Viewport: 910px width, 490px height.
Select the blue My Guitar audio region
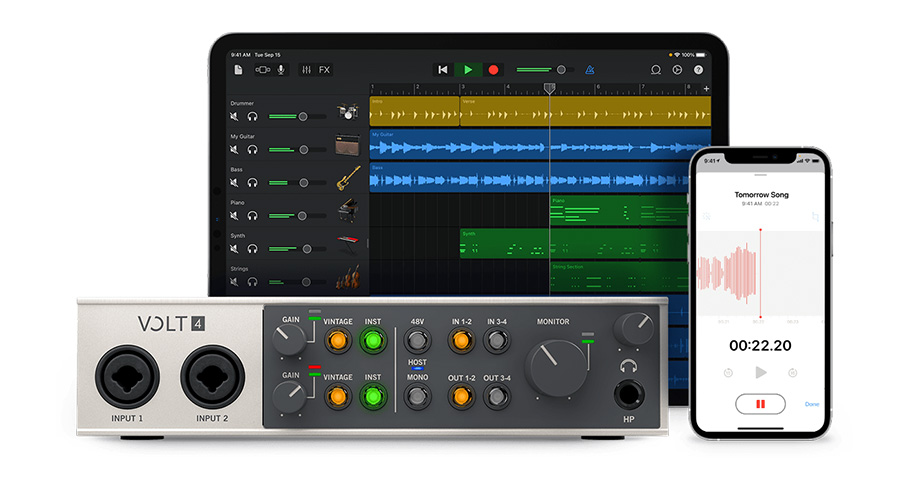pos(540,145)
